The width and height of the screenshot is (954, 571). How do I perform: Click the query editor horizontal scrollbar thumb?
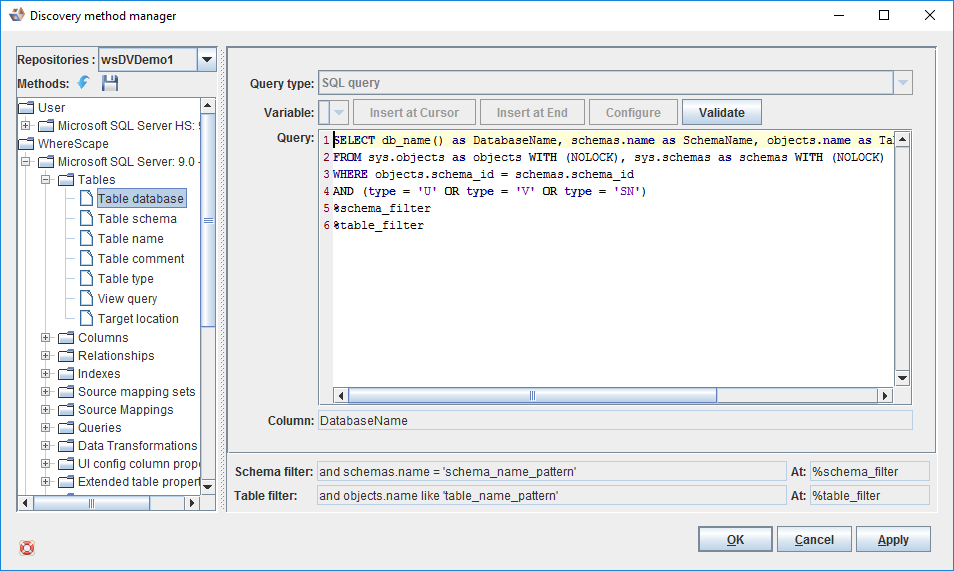(531, 396)
